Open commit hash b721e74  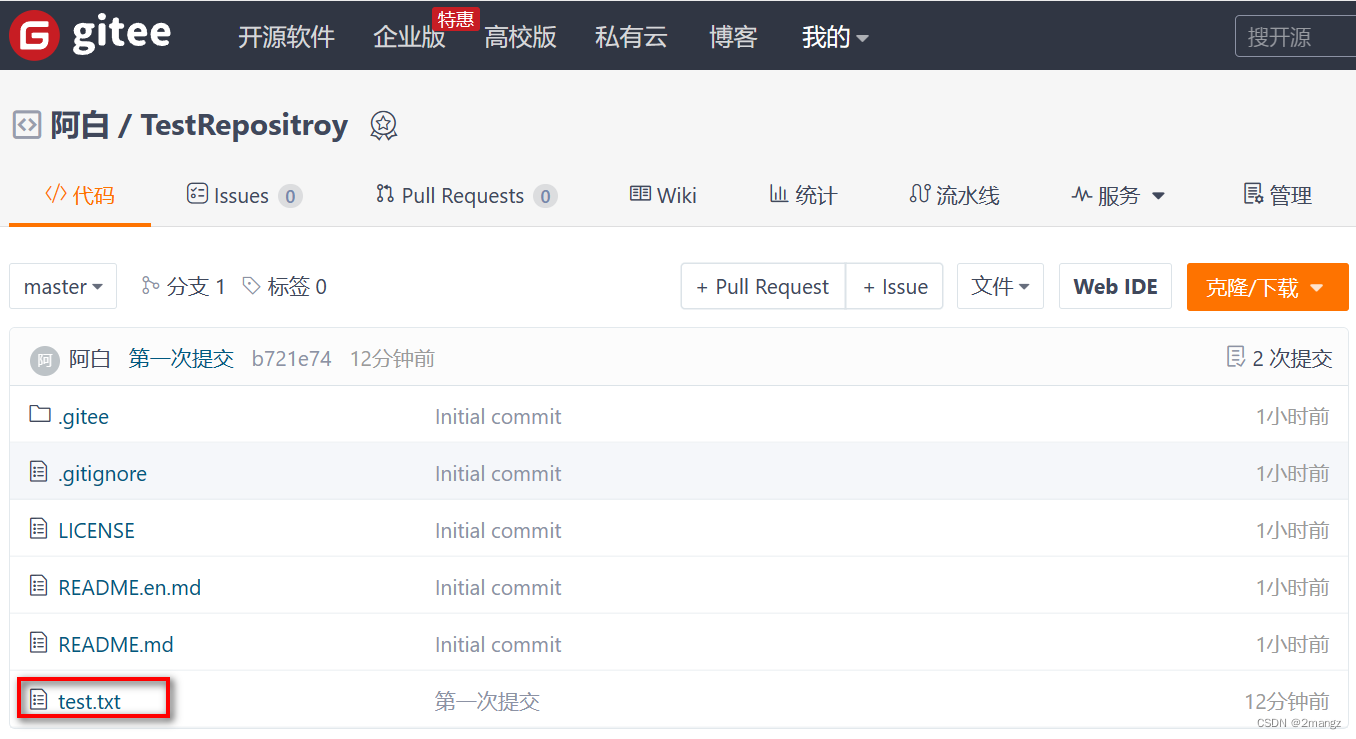[x=291, y=359]
